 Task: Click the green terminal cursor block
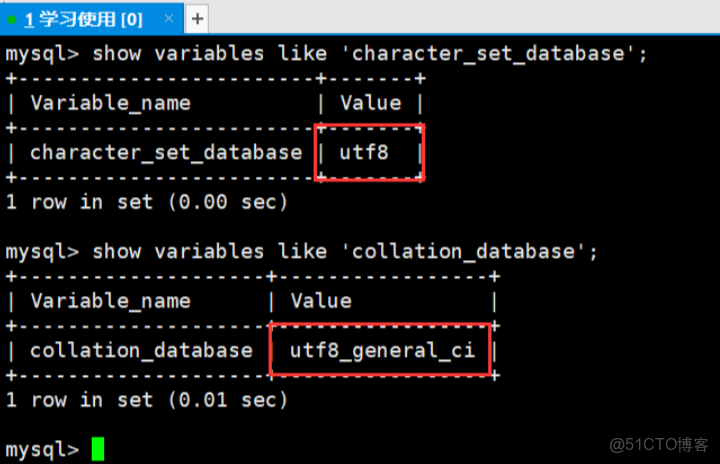tap(97, 449)
